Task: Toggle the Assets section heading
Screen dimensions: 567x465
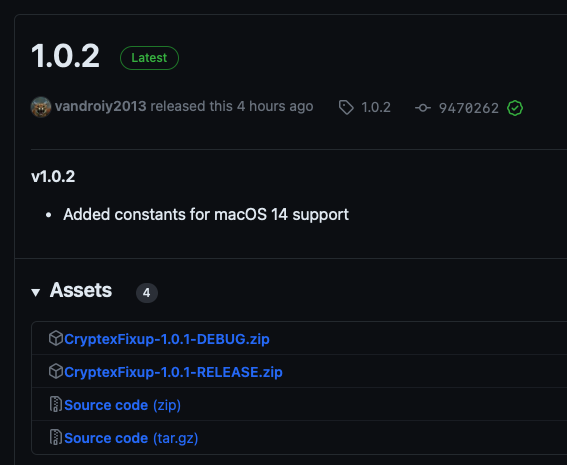Action: click(x=81, y=290)
